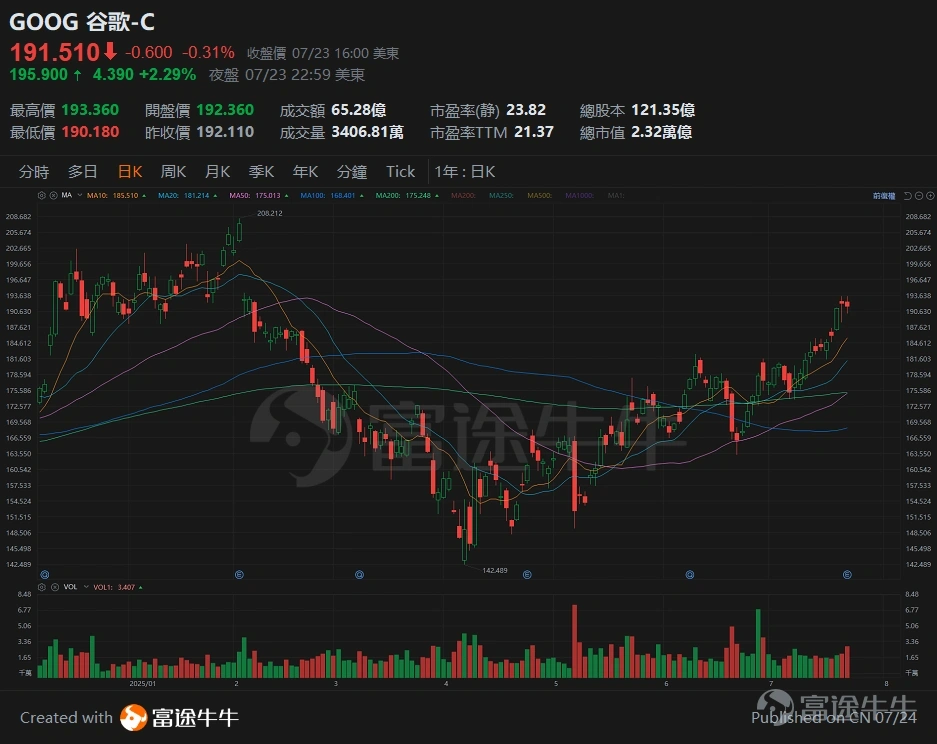Expand the VOL indicator dropdown arrow
The width and height of the screenshot is (937, 744).
coord(86,587)
